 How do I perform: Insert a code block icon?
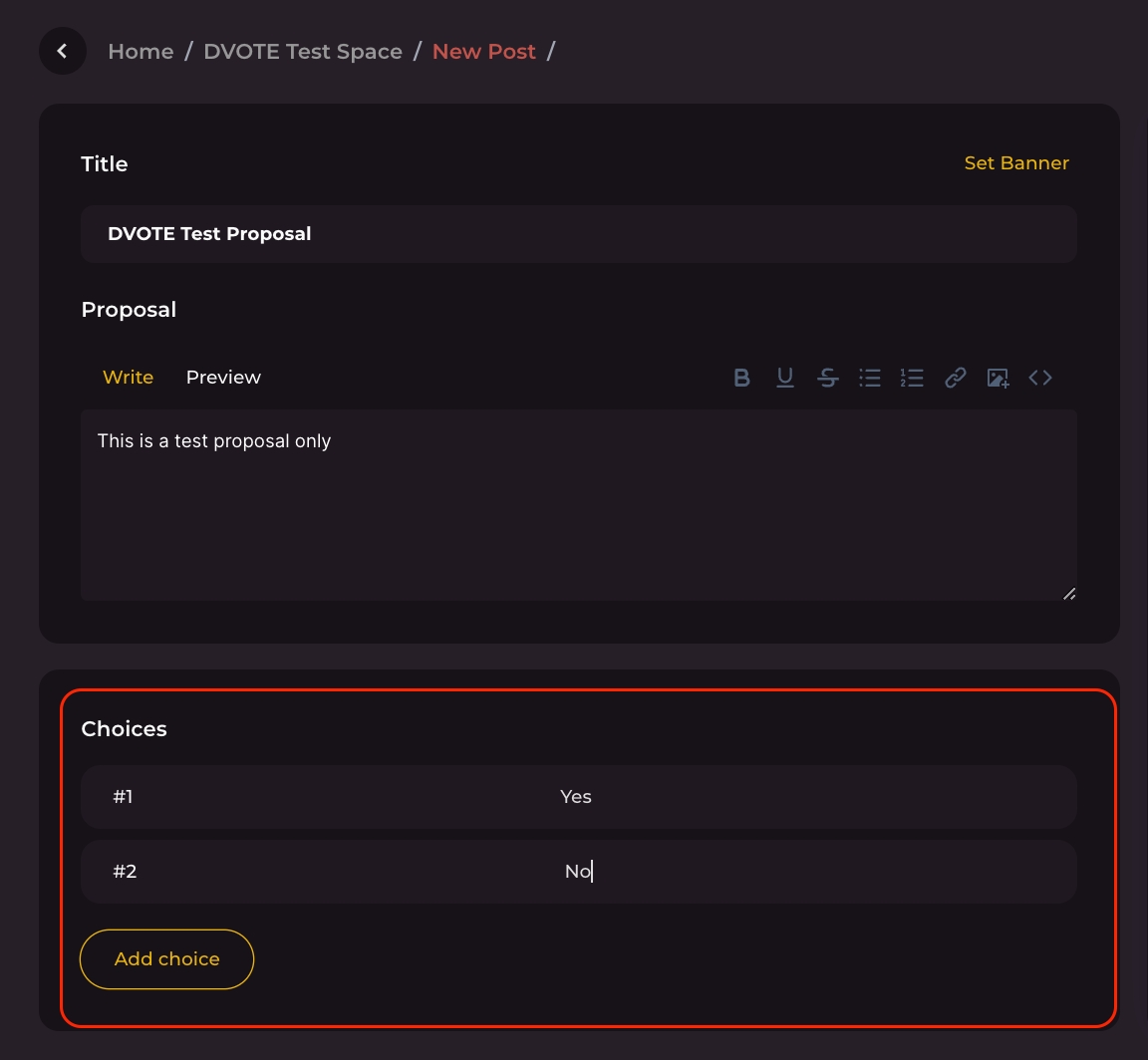1040,378
